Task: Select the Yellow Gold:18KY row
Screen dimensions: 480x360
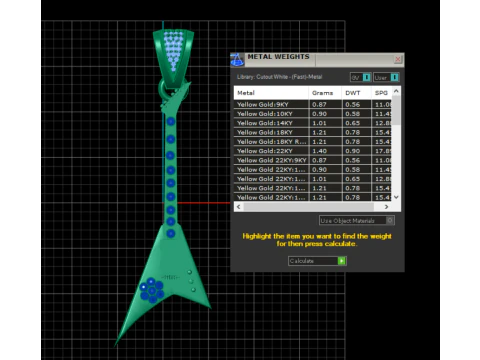Action: pyautogui.click(x=313, y=132)
